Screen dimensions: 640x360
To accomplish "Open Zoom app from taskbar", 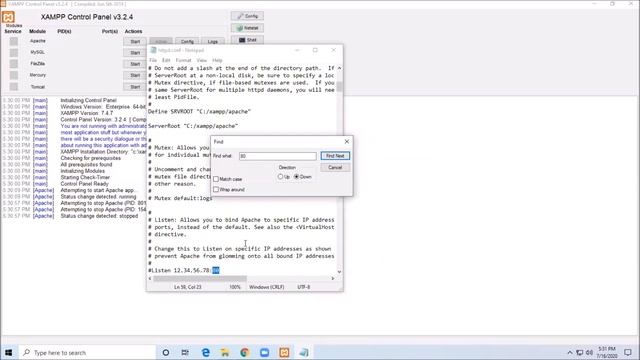I will 264,352.
